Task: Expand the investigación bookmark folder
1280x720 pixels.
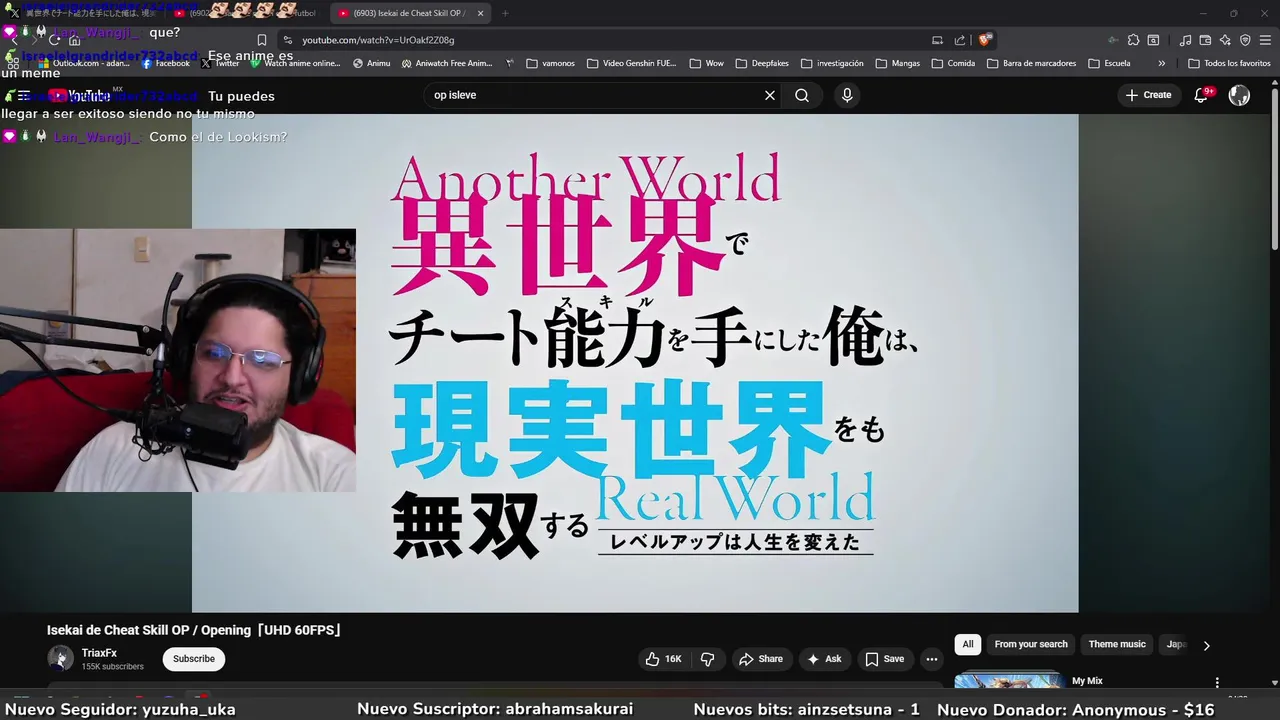Action: point(832,63)
